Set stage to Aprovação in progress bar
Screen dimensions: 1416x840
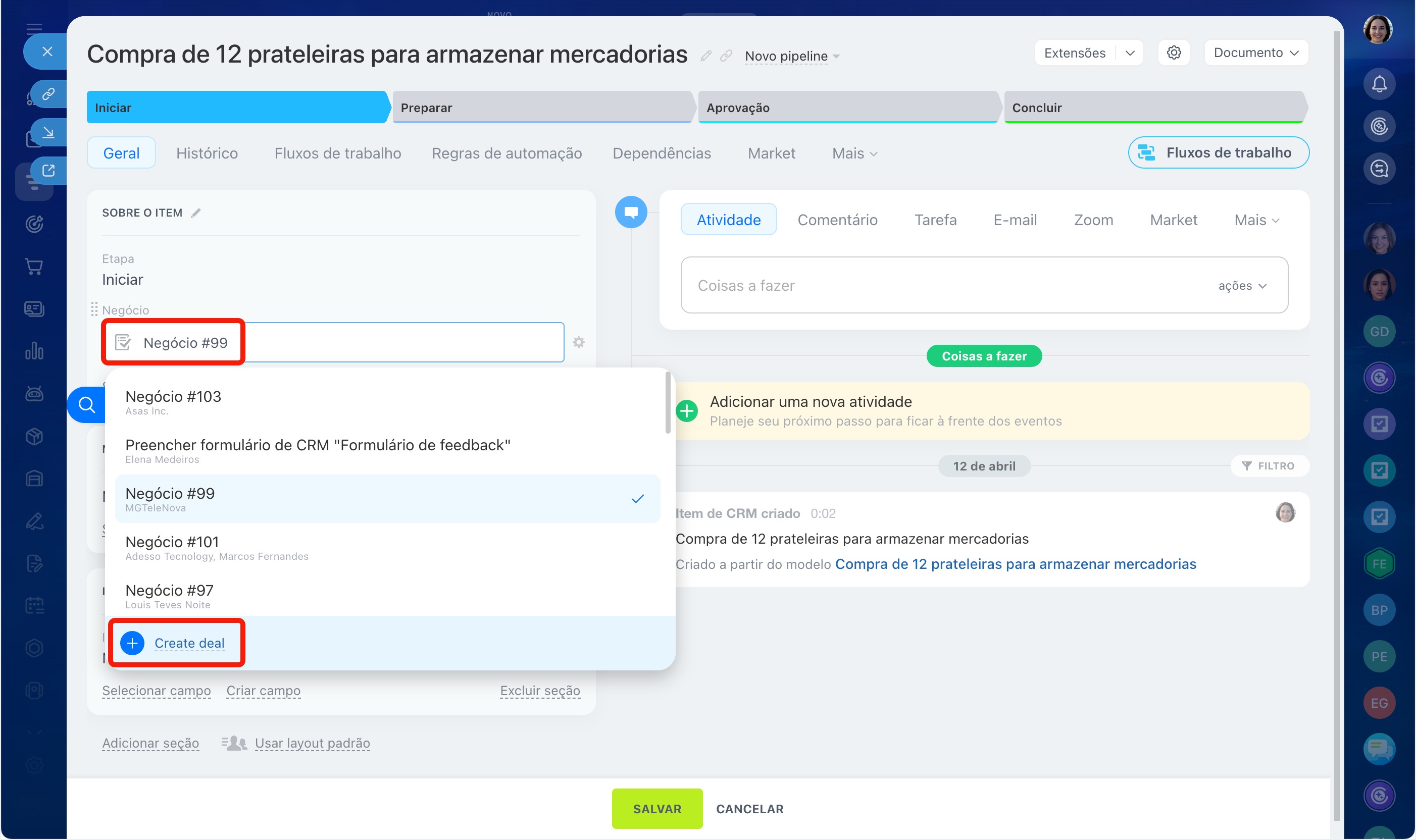(846, 108)
